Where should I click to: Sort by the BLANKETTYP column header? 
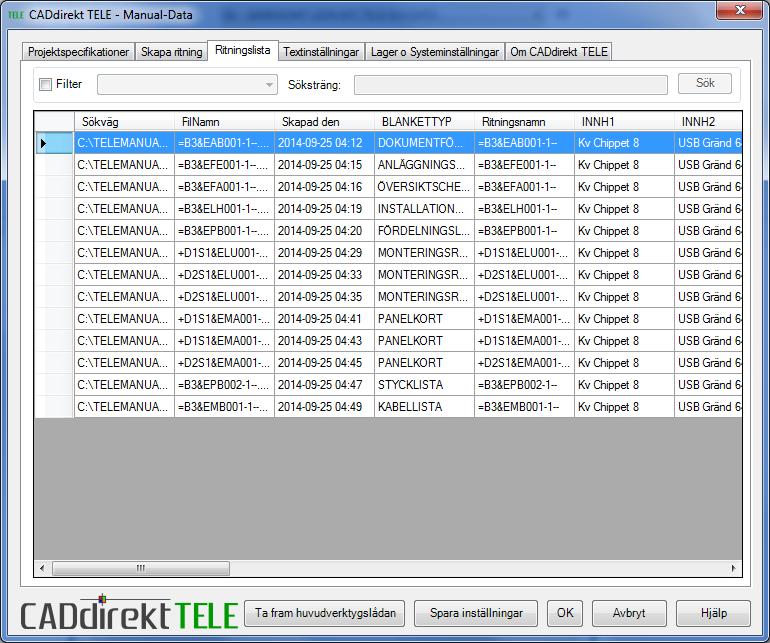(x=424, y=122)
